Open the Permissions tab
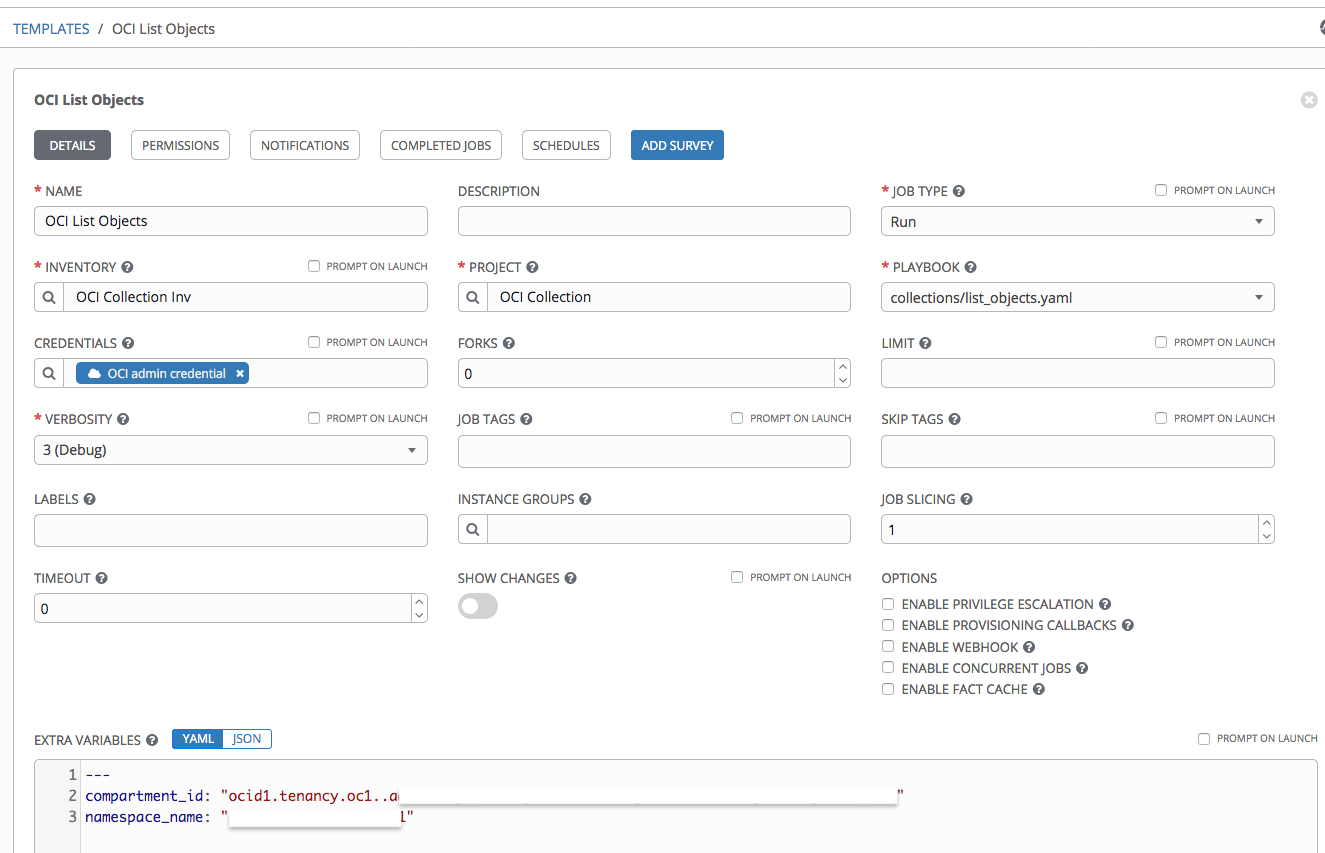 pos(180,144)
